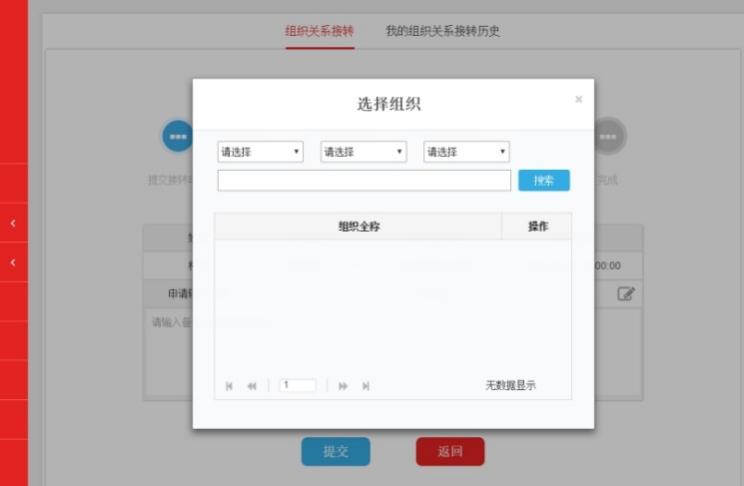
Task: Click the organization search text field
Action: (x=364, y=181)
